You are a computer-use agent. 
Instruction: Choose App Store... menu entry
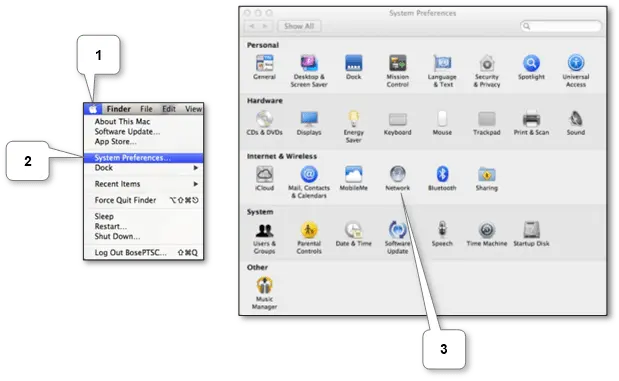[144, 141]
